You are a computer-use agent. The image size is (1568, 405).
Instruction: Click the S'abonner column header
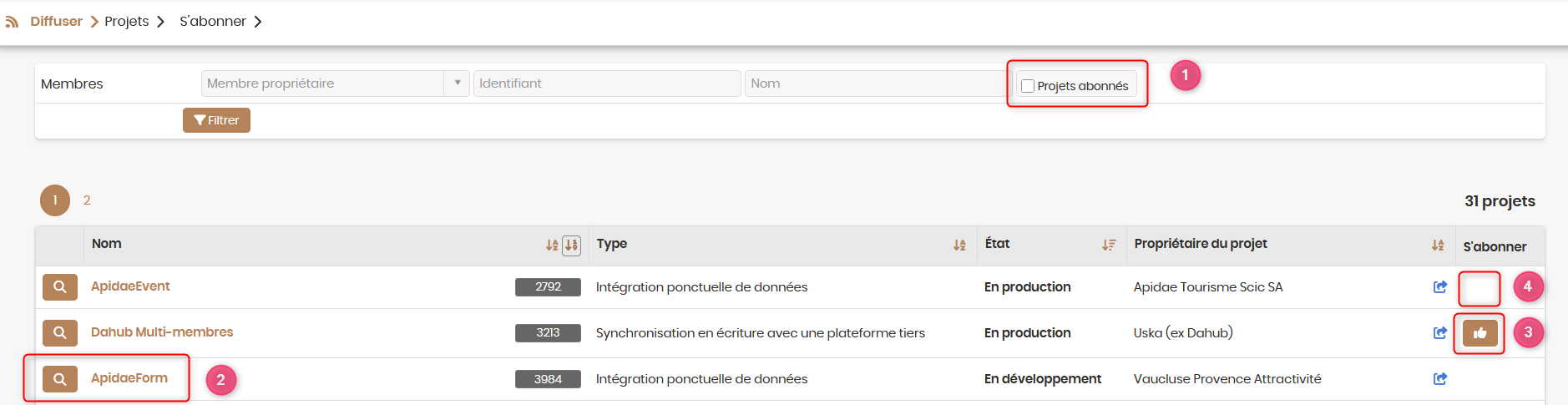coord(1495,246)
